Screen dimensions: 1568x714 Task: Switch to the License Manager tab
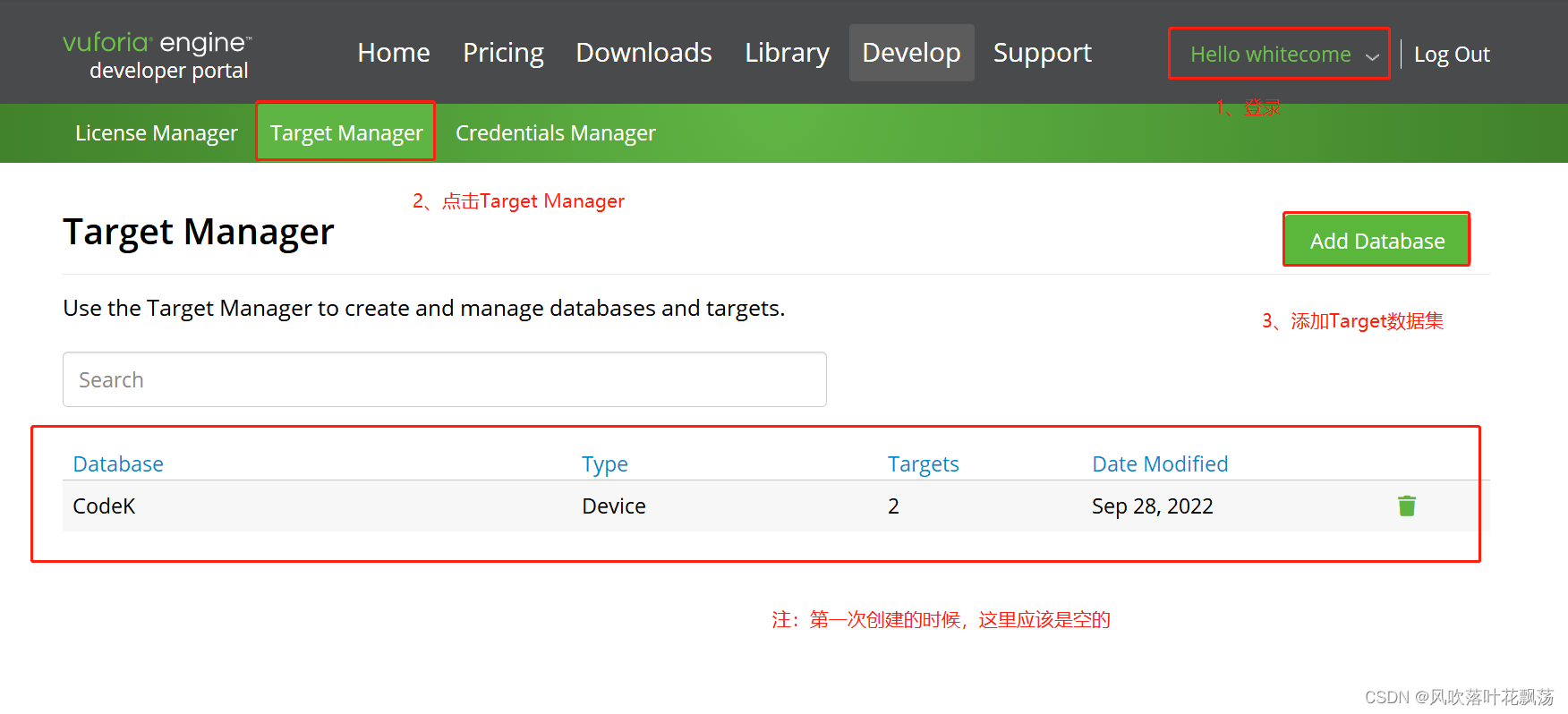coord(157,132)
